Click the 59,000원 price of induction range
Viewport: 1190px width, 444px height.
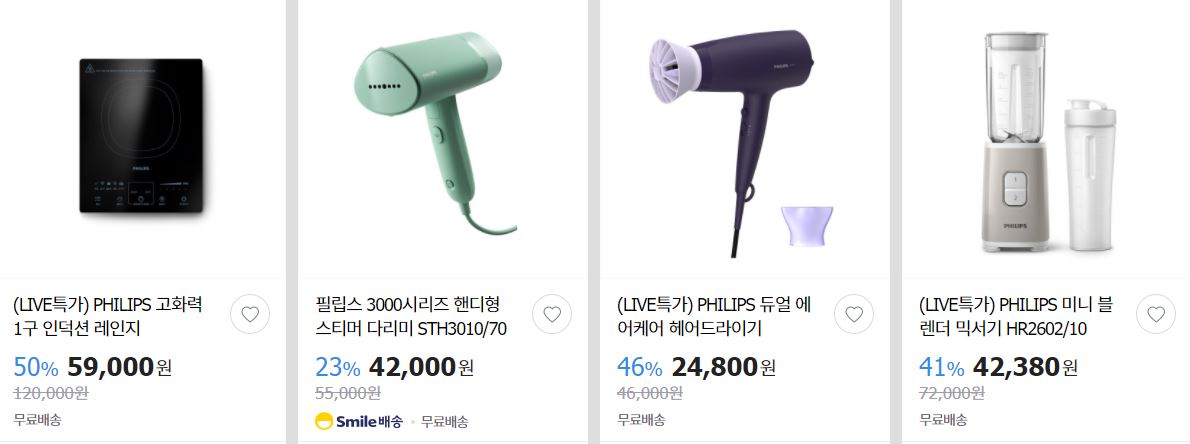120,367
